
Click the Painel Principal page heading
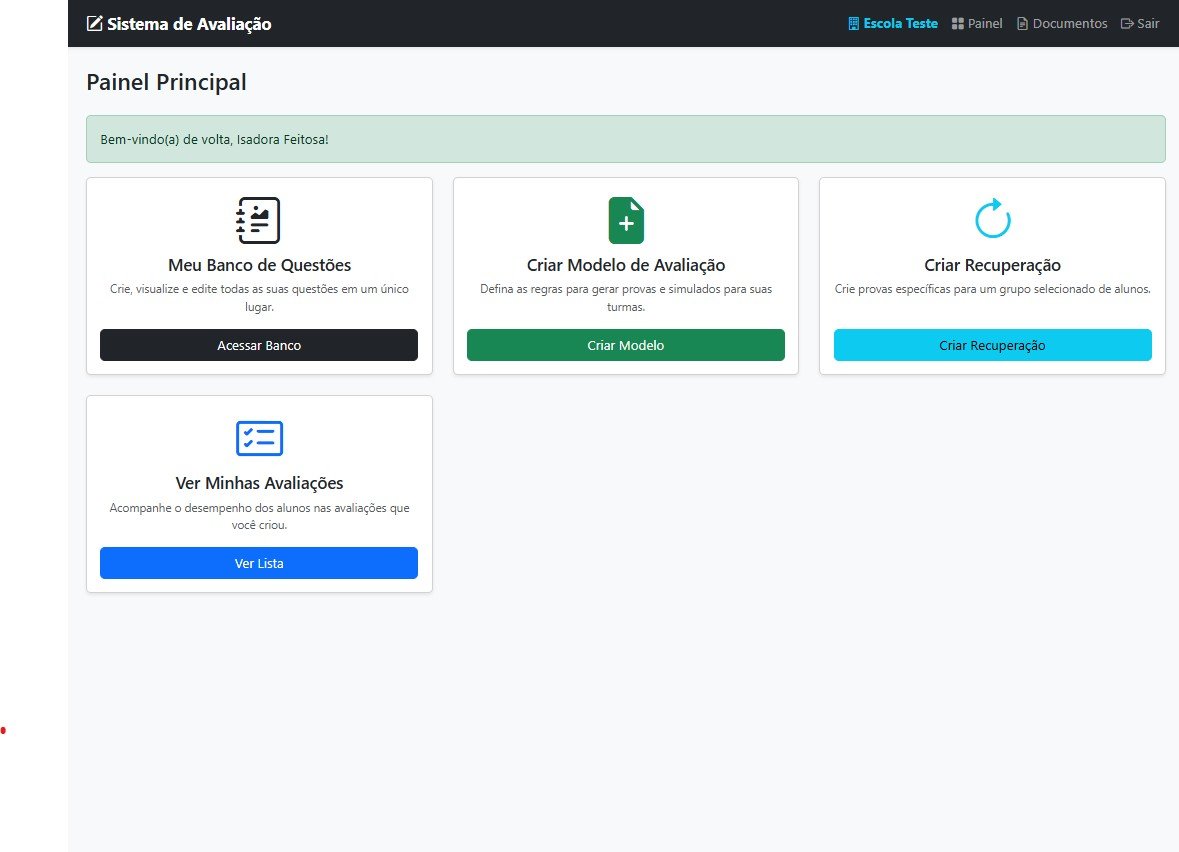(x=166, y=82)
